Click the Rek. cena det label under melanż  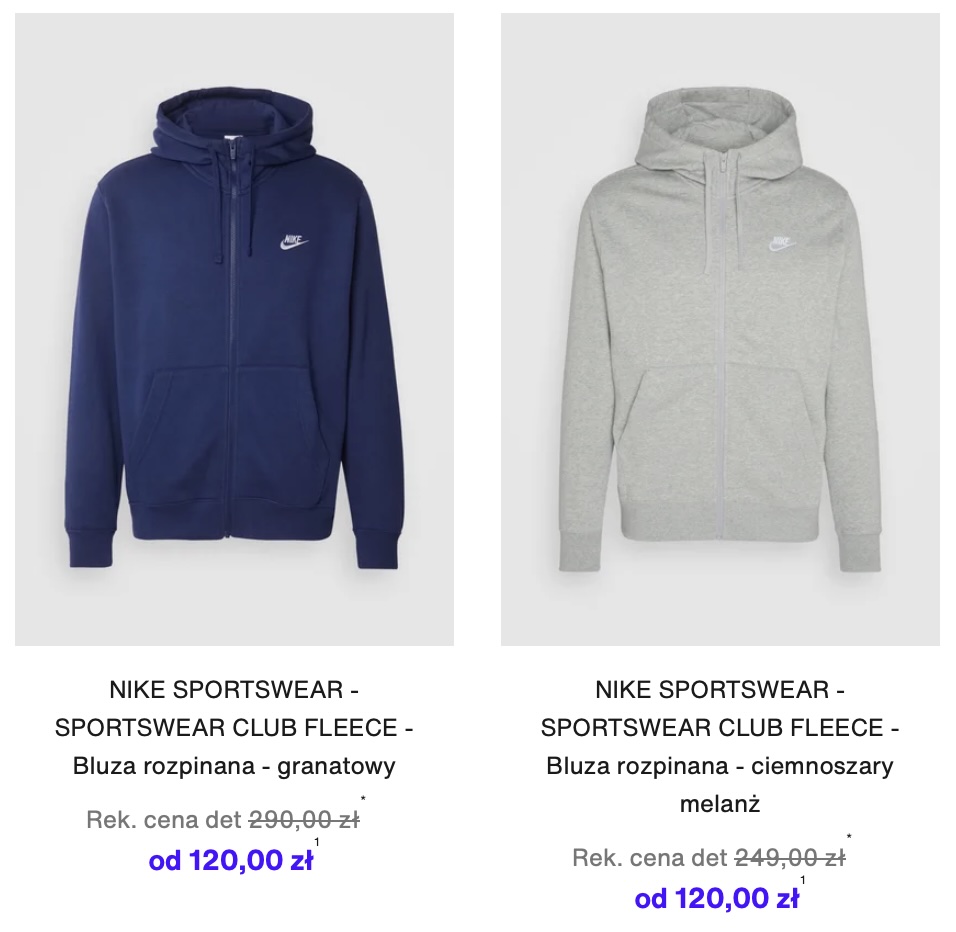point(651,858)
